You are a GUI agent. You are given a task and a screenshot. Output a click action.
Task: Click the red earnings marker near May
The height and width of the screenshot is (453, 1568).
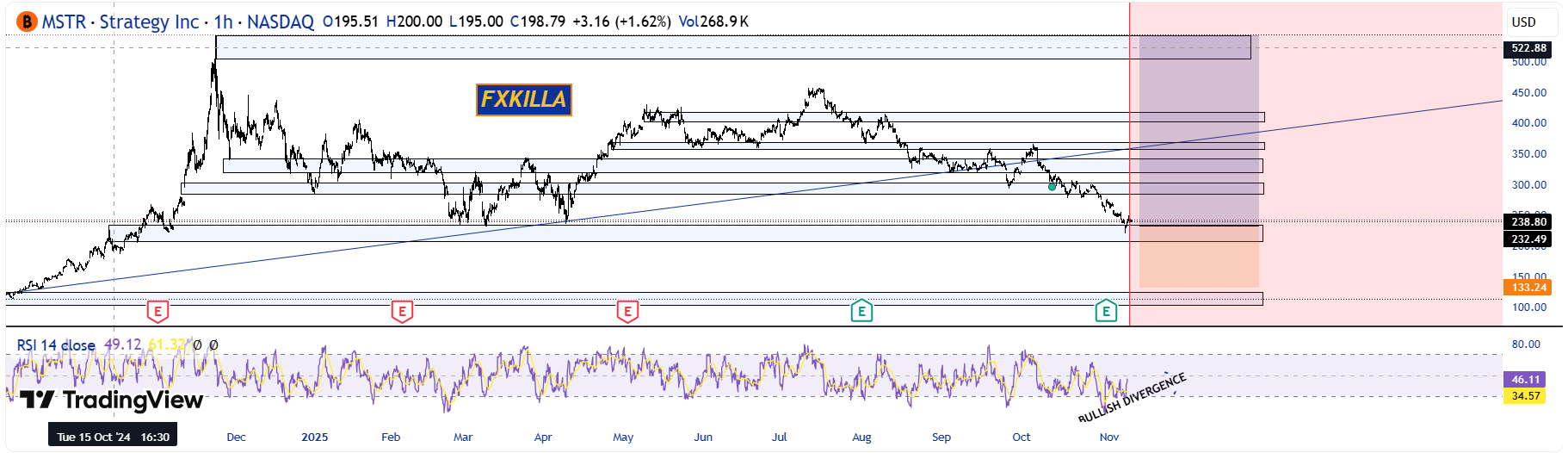pyautogui.click(x=627, y=311)
